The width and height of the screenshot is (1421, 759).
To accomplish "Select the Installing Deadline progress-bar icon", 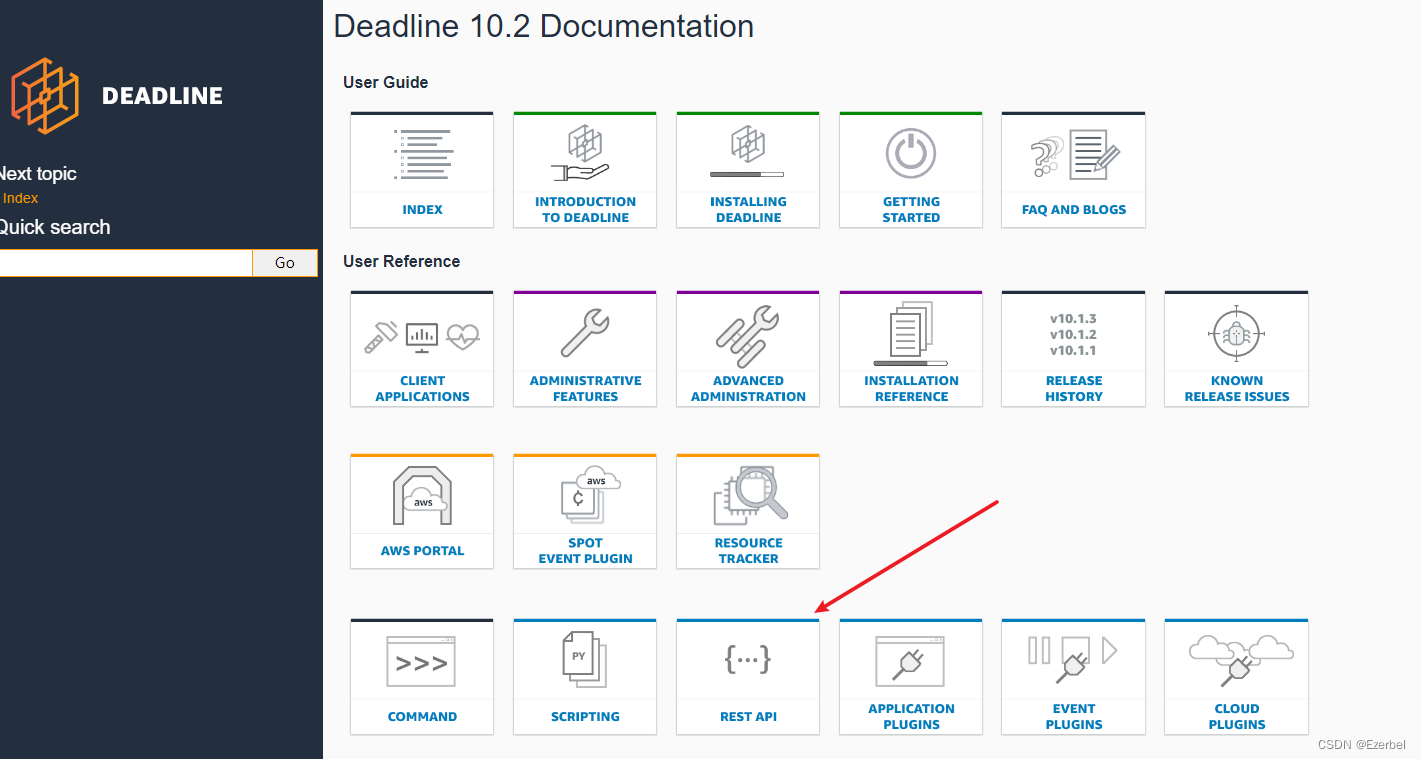I will pos(748,152).
